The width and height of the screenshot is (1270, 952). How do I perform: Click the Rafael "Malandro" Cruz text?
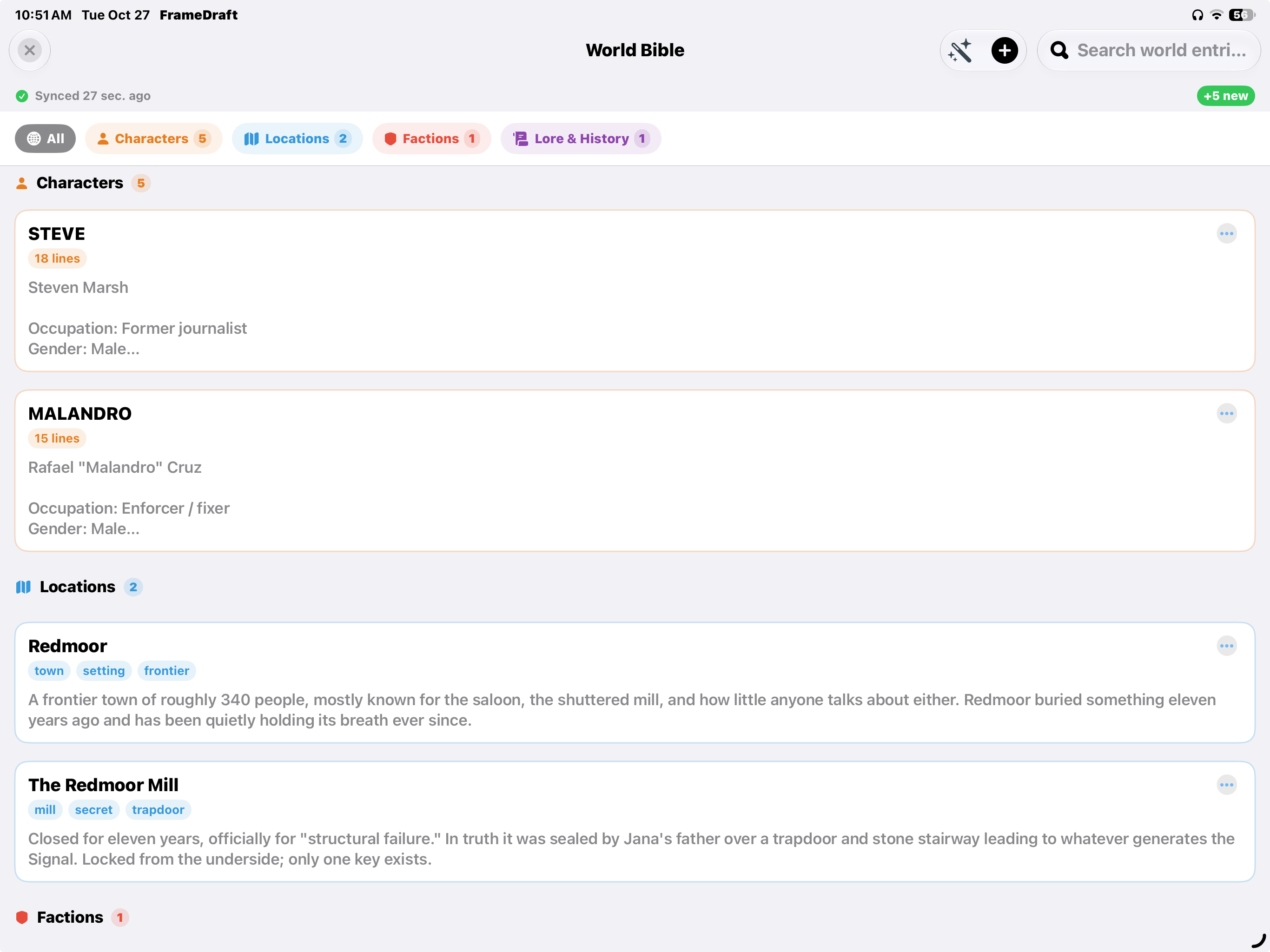[115, 467]
